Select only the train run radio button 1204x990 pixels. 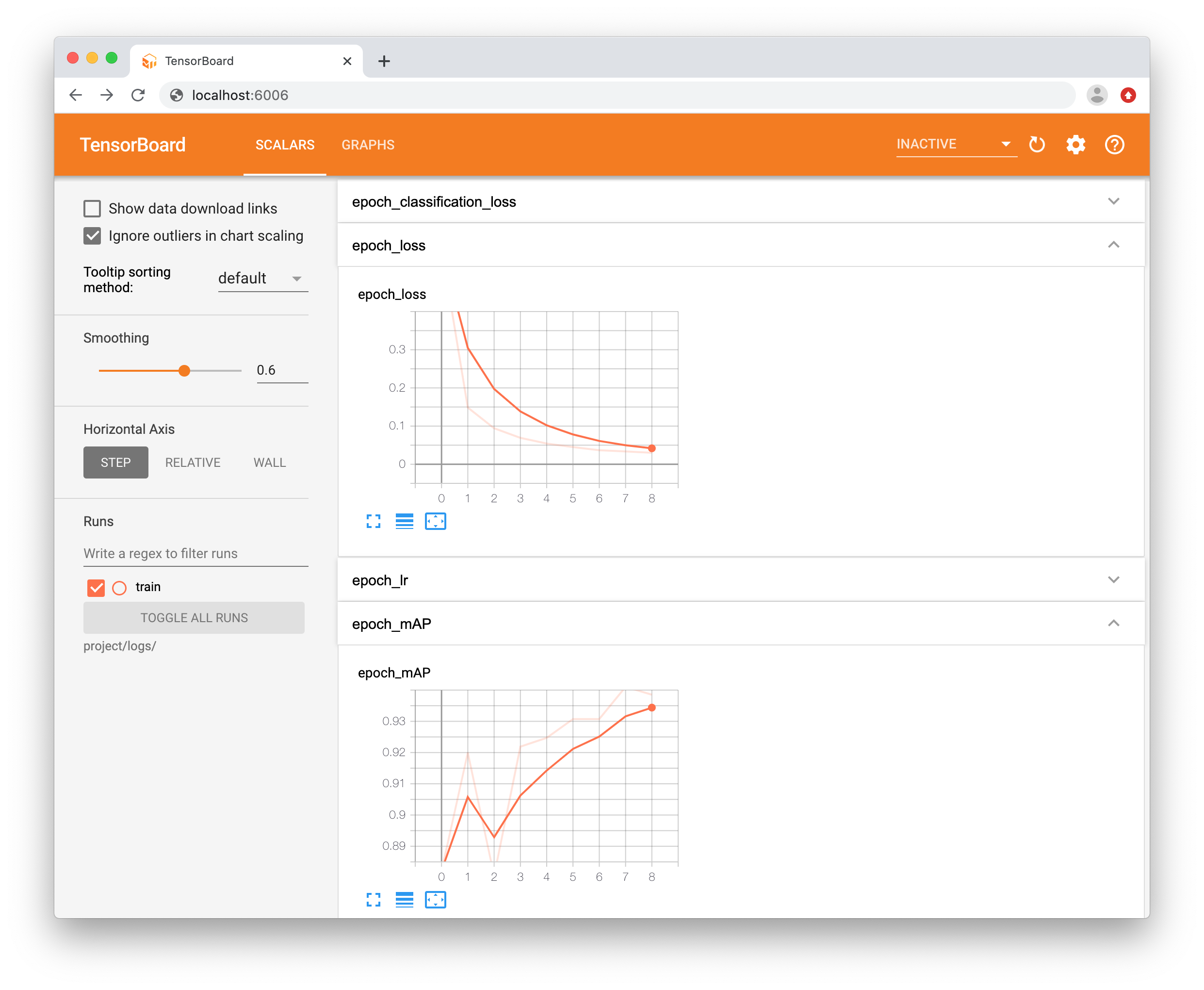(x=119, y=587)
